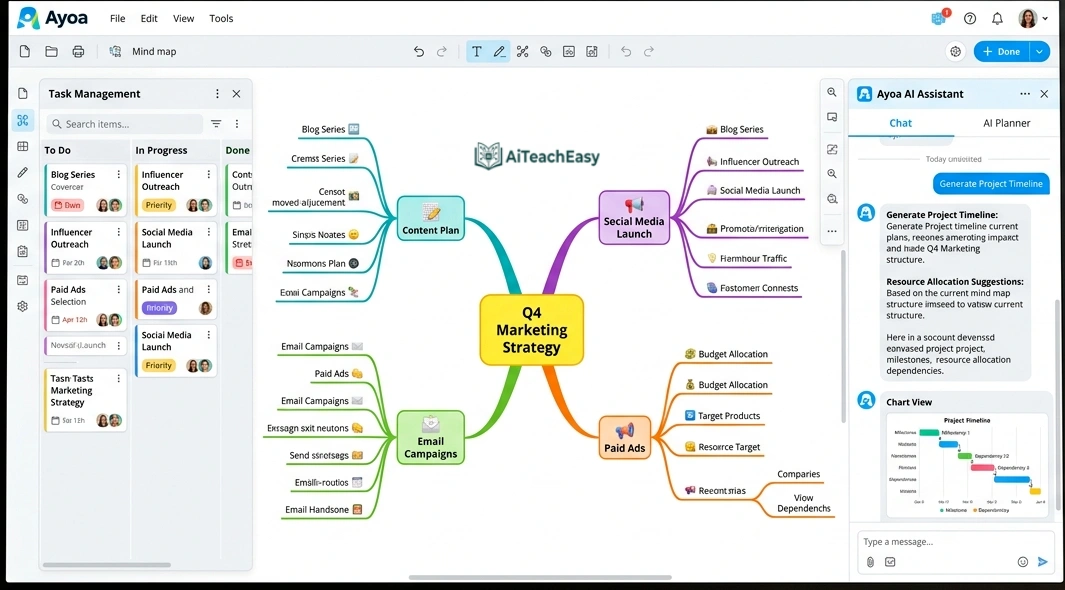1065x590 pixels.
Task: Open the notifications bell
Action: pos(997,18)
